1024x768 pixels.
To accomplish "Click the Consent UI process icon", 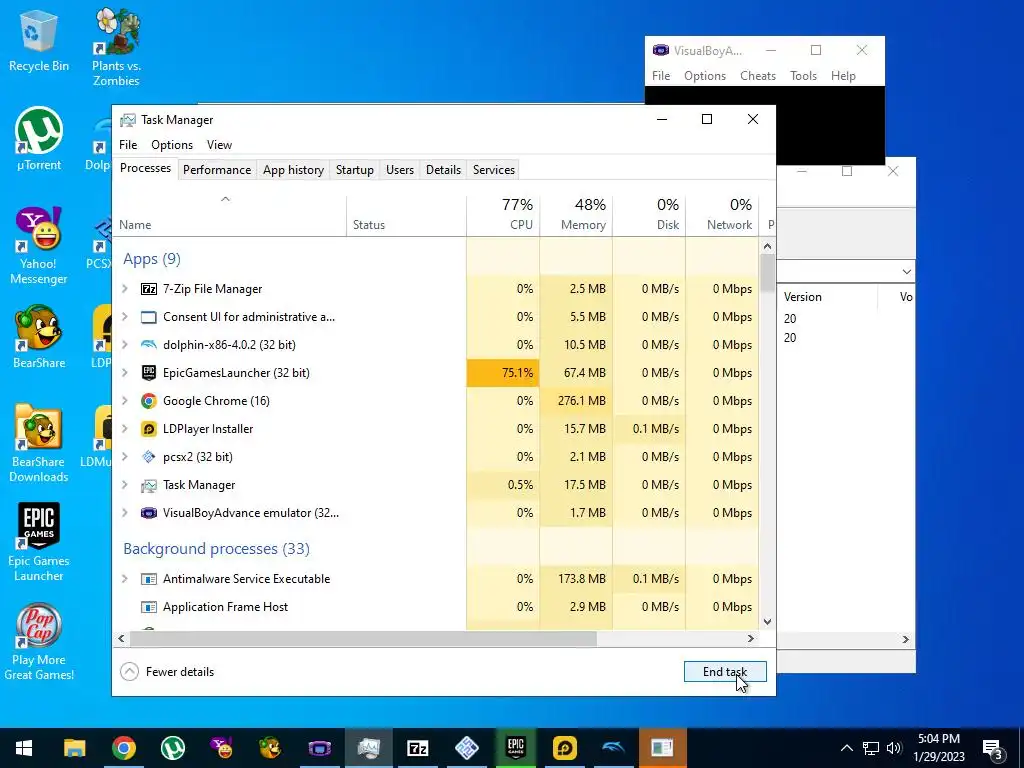I will coord(149,317).
